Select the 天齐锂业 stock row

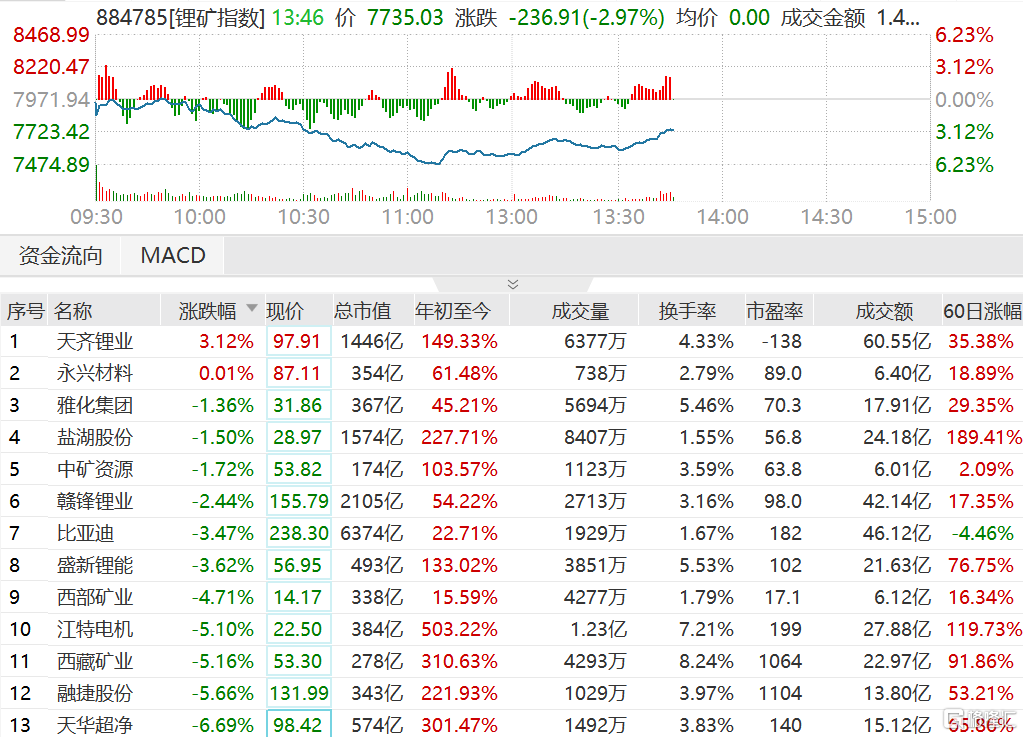[x=95, y=342]
